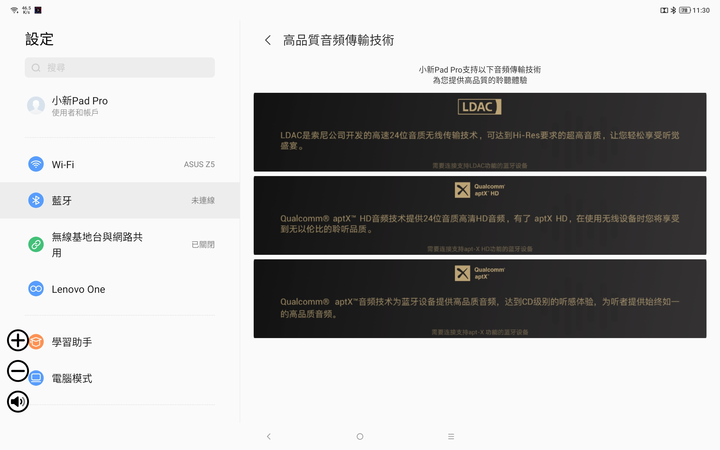720x450 pixels.
Task: Click the hotspot link icon
Action: pos(36,244)
